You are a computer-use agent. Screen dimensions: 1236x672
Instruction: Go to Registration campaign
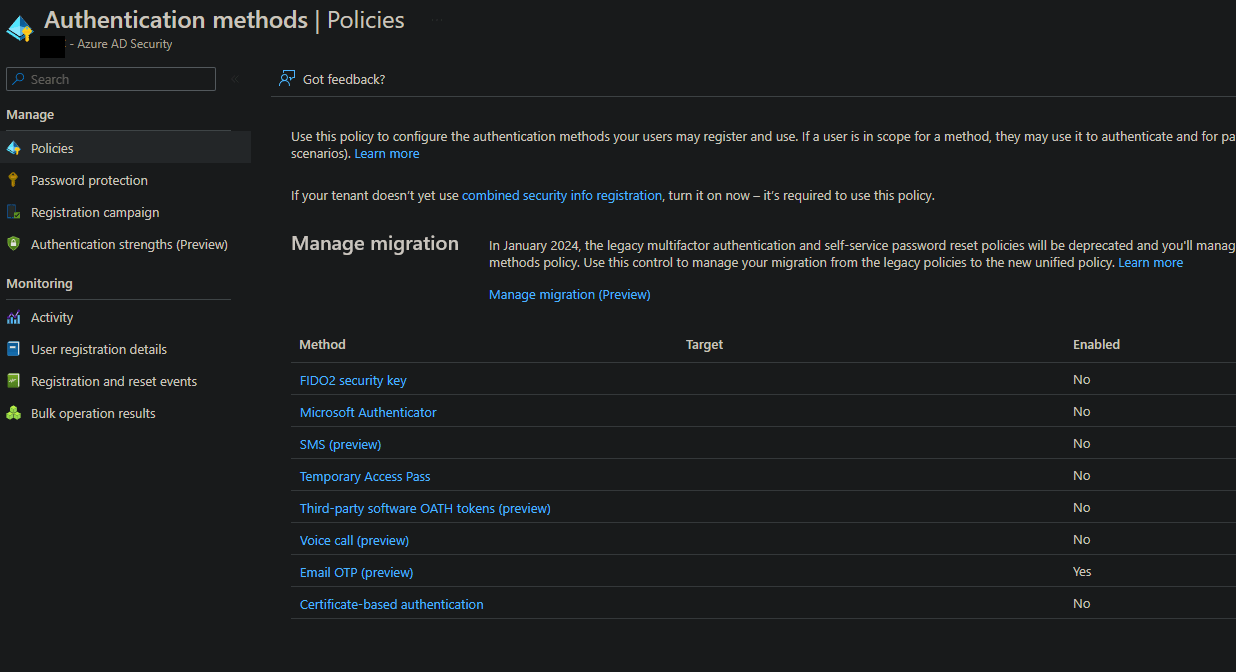[x=95, y=212]
